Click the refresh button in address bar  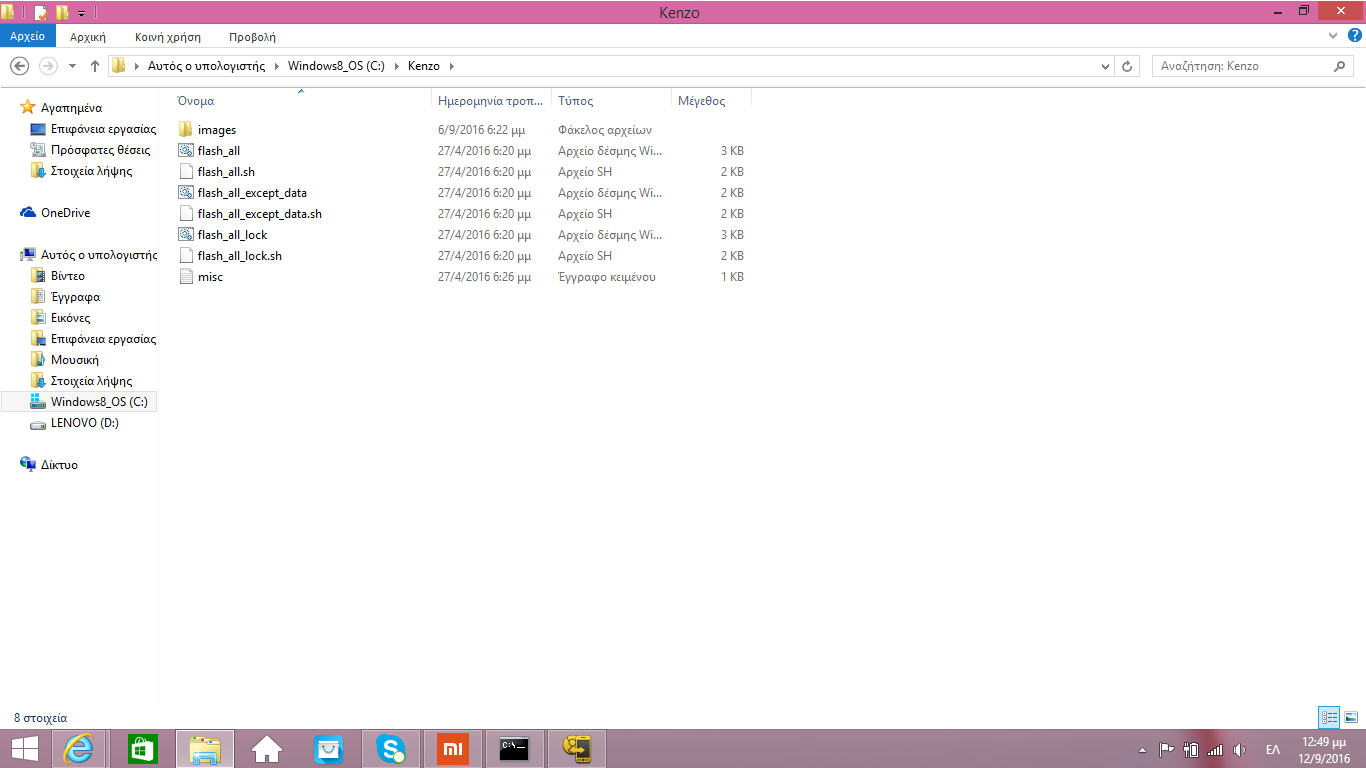(1128, 66)
